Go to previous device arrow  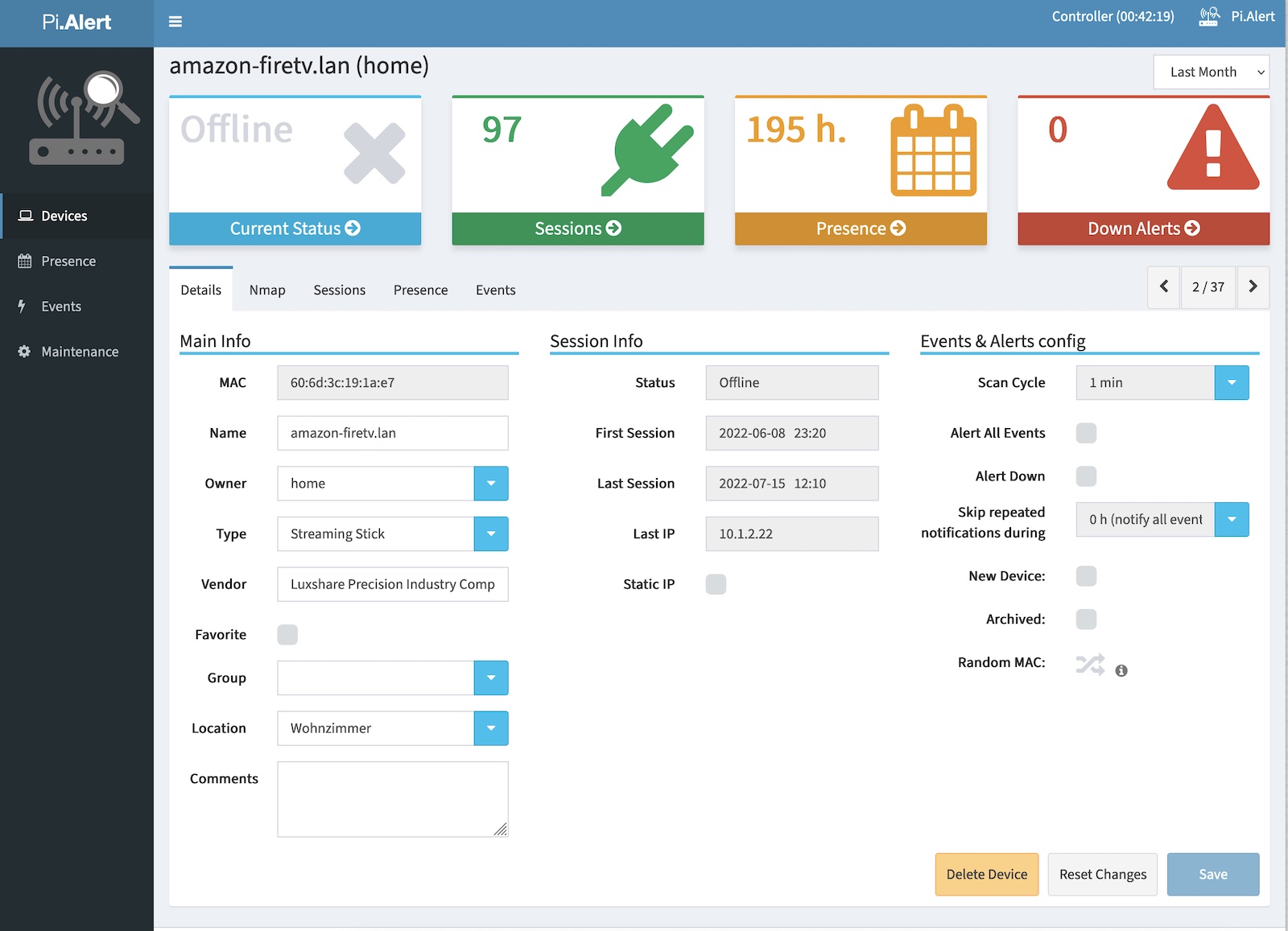coord(1164,286)
